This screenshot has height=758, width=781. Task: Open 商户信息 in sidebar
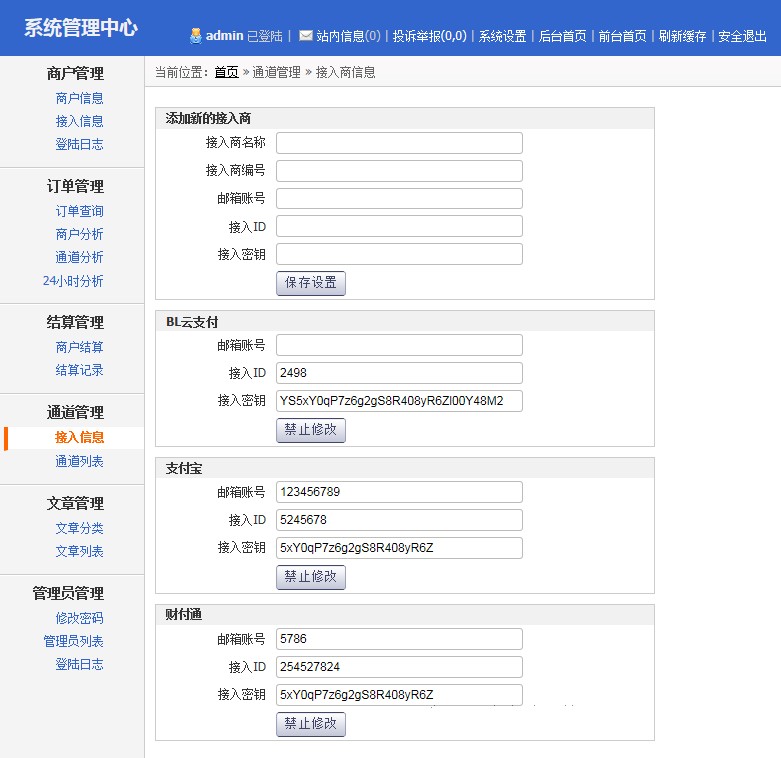click(x=79, y=98)
